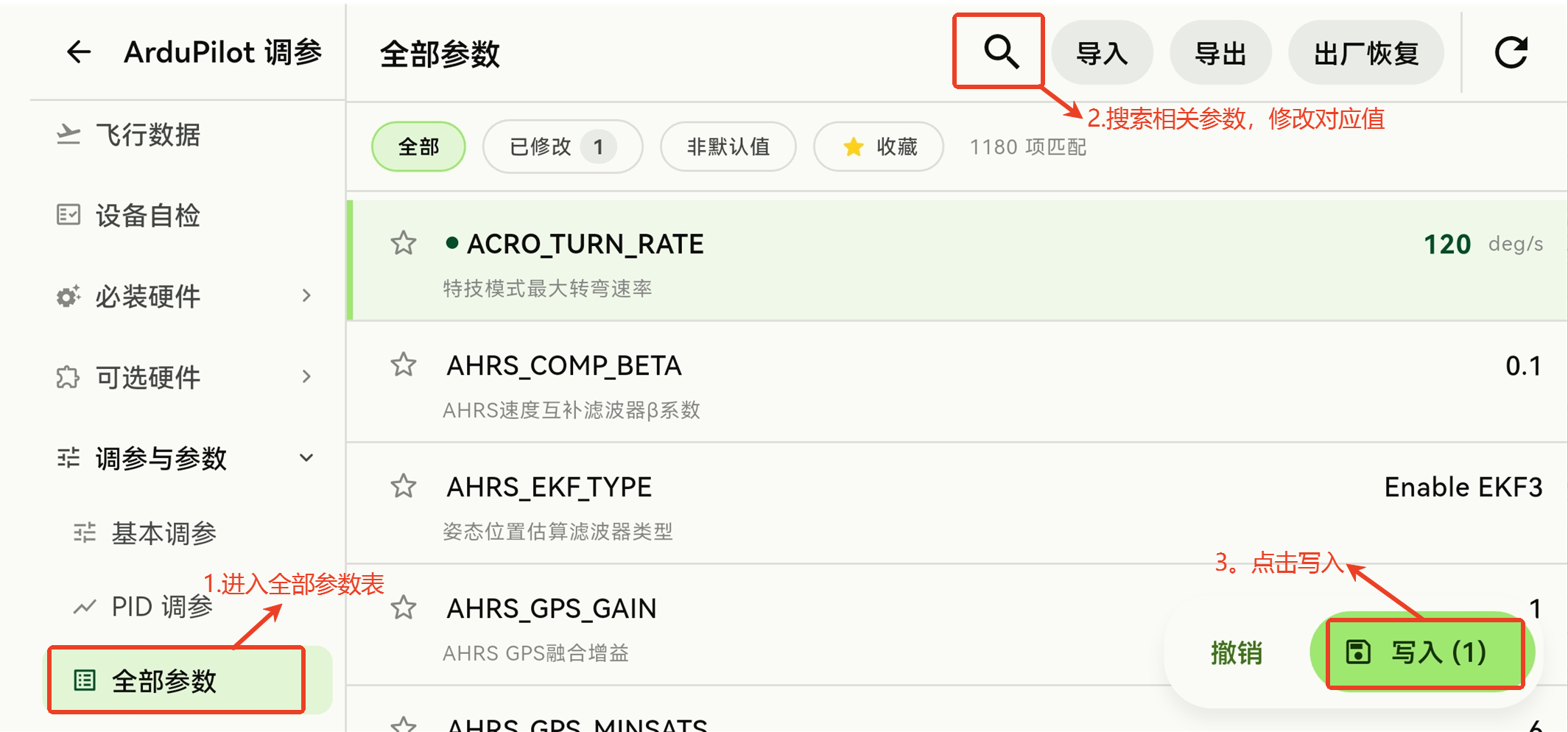Screen dimensions: 1568x732
Task: Go back using the arrow beside ArduPilot 调参
Action: point(79,52)
